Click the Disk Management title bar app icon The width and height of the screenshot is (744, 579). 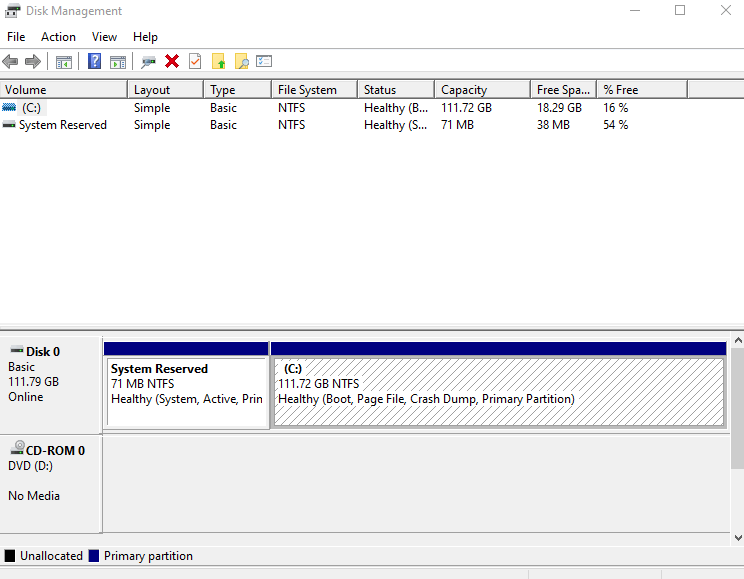point(13,10)
